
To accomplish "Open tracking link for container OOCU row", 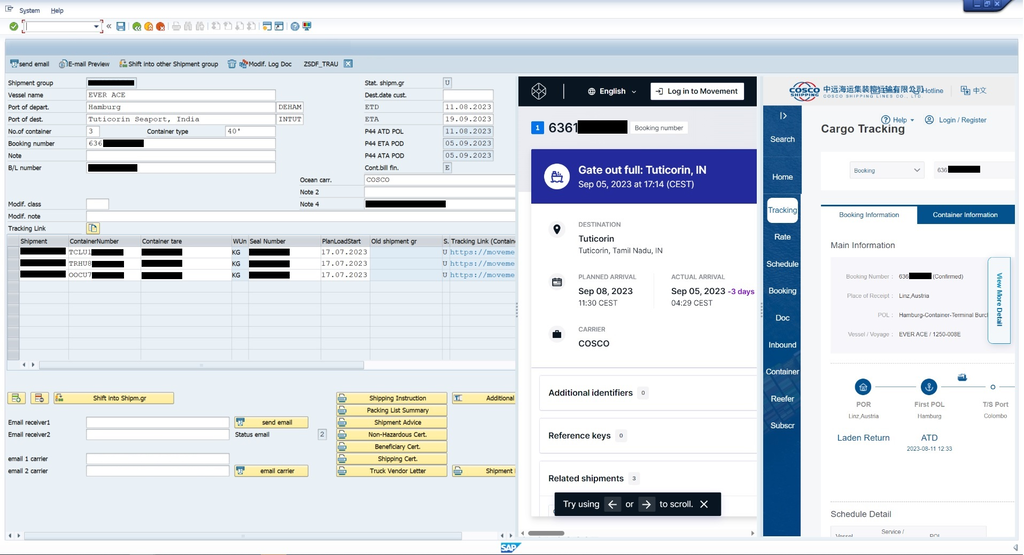I will click(482, 275).
